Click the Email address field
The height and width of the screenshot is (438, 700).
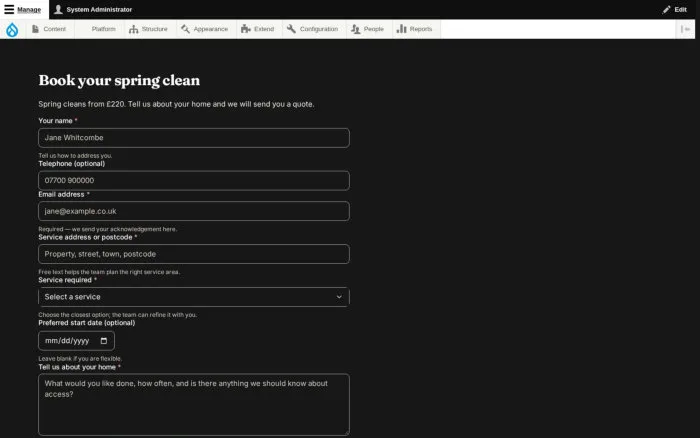194,211
